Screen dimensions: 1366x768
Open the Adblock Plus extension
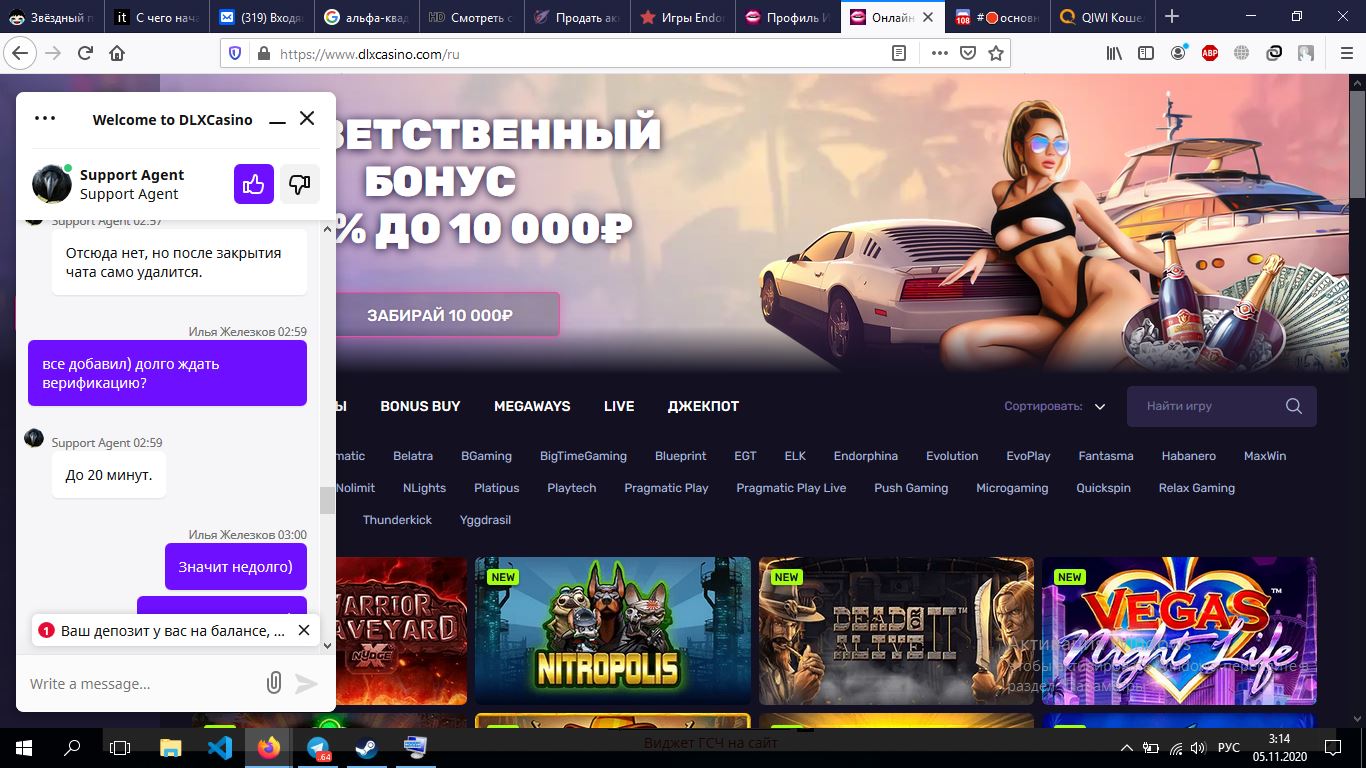tap(1210, 53)
